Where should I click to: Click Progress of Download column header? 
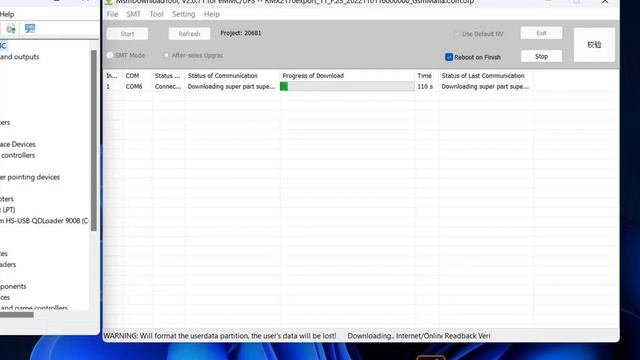(x=313, y=76)
